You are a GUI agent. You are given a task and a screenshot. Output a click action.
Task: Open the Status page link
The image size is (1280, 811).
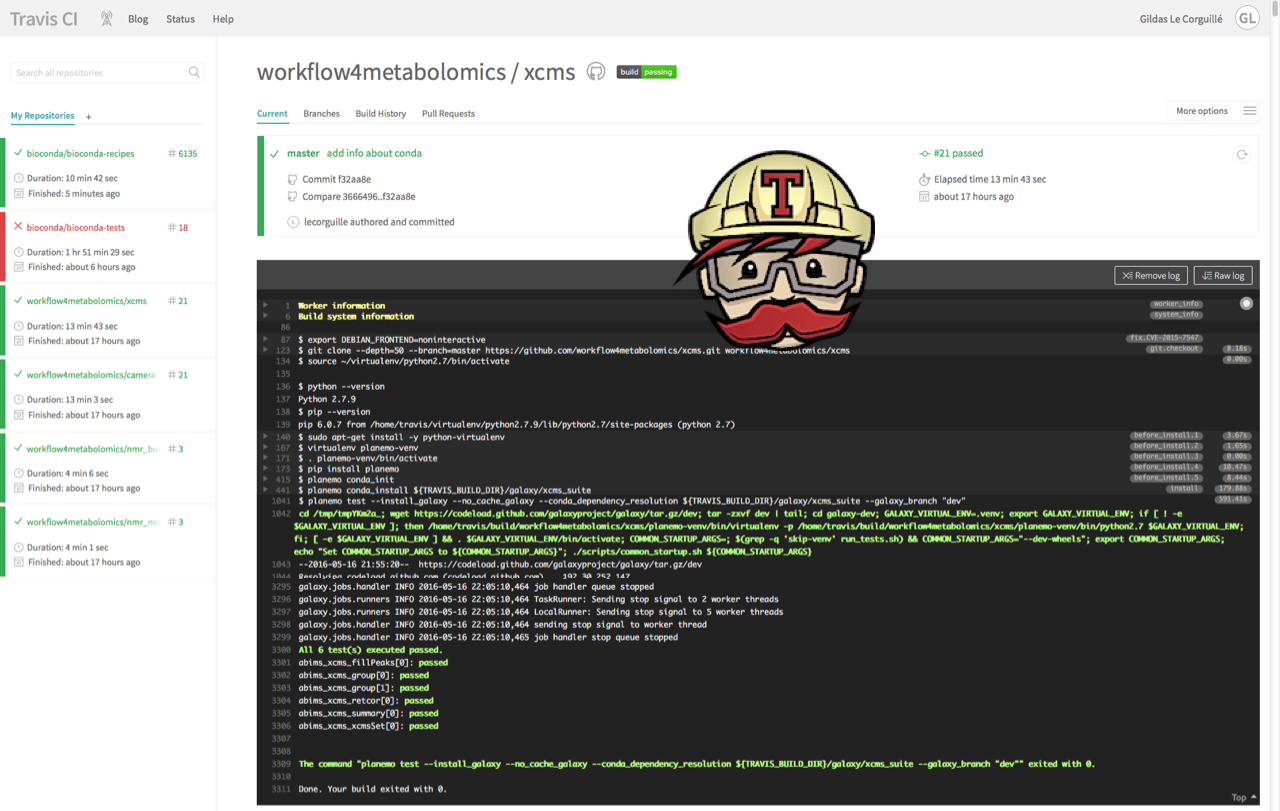click(180, 19)
